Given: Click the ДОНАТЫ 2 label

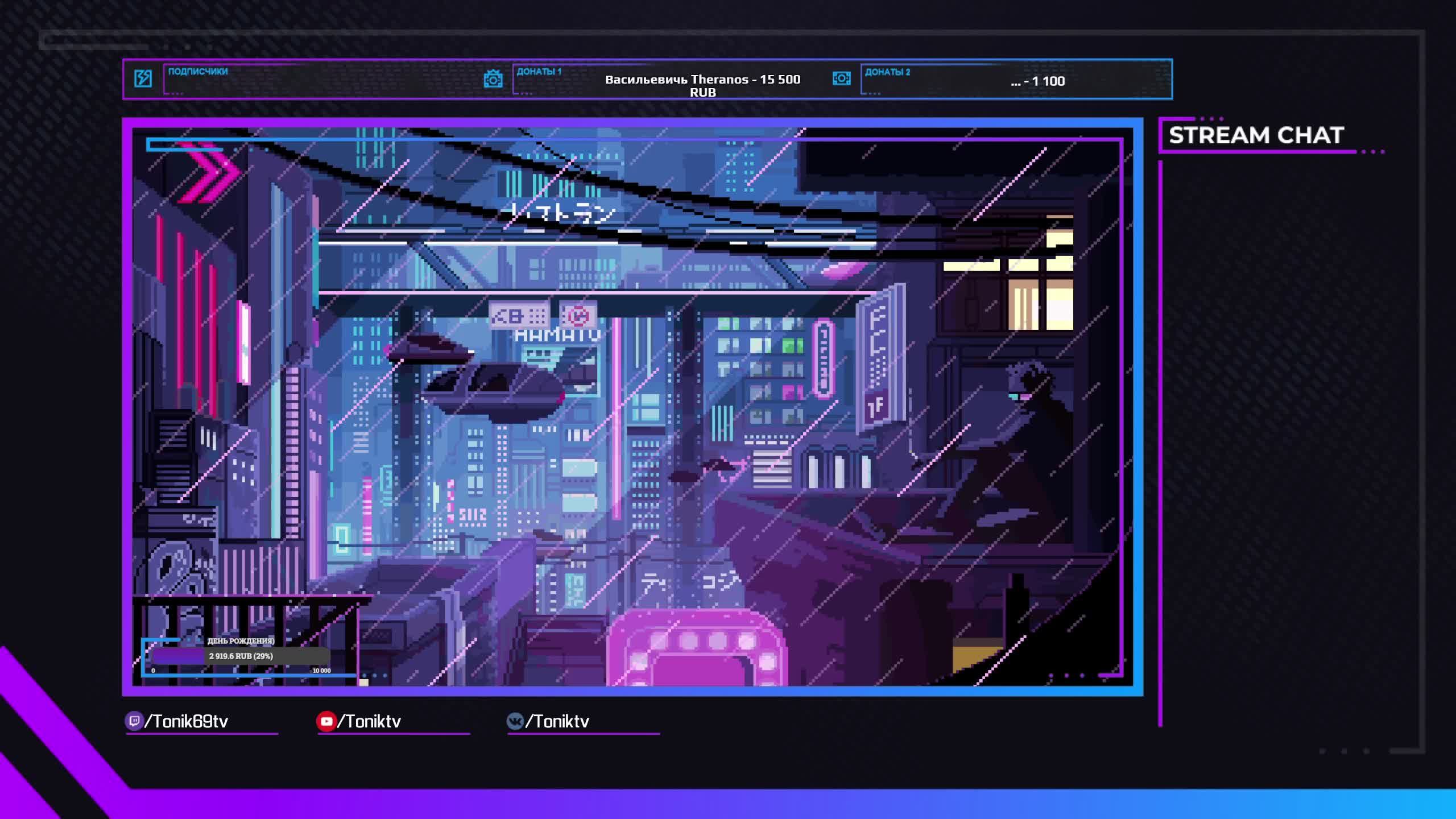Looking at the screenshot, I should pyautogui.click(x=887, y=72).
